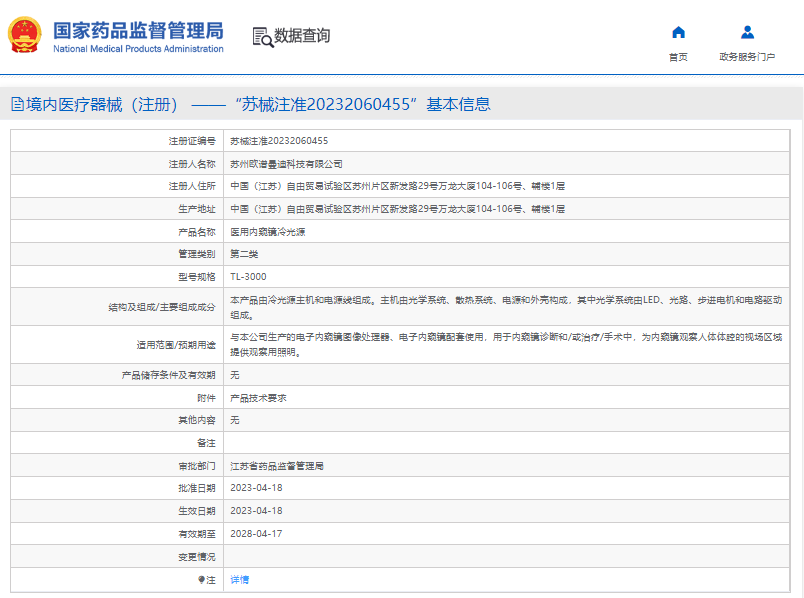Image resolution: width=804 pixels, height=598 pixels.
Task: Select approval date 2023-04-18 in 批准日期 row
Action: (256, 488)
